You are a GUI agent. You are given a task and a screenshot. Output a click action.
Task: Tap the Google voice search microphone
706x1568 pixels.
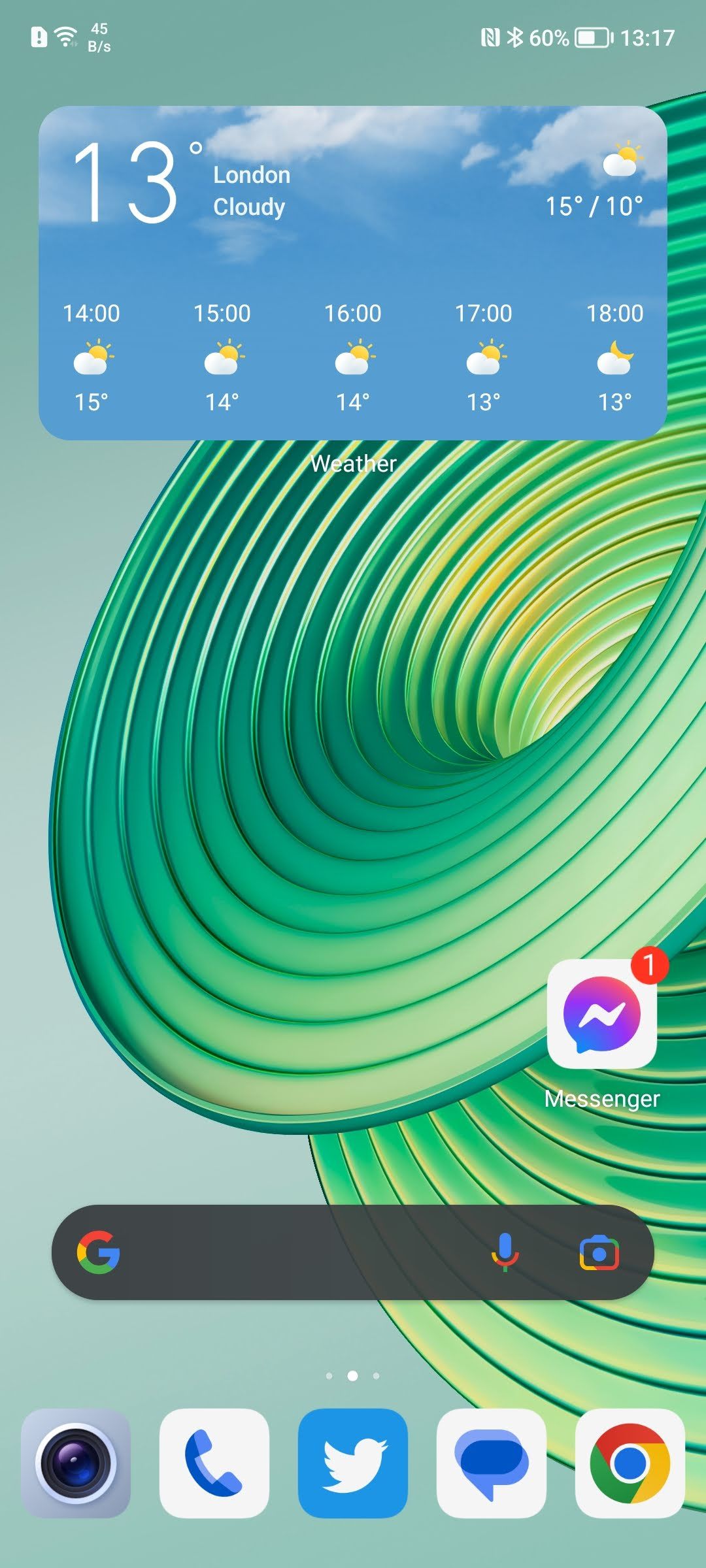click(x=505, y=1252)
